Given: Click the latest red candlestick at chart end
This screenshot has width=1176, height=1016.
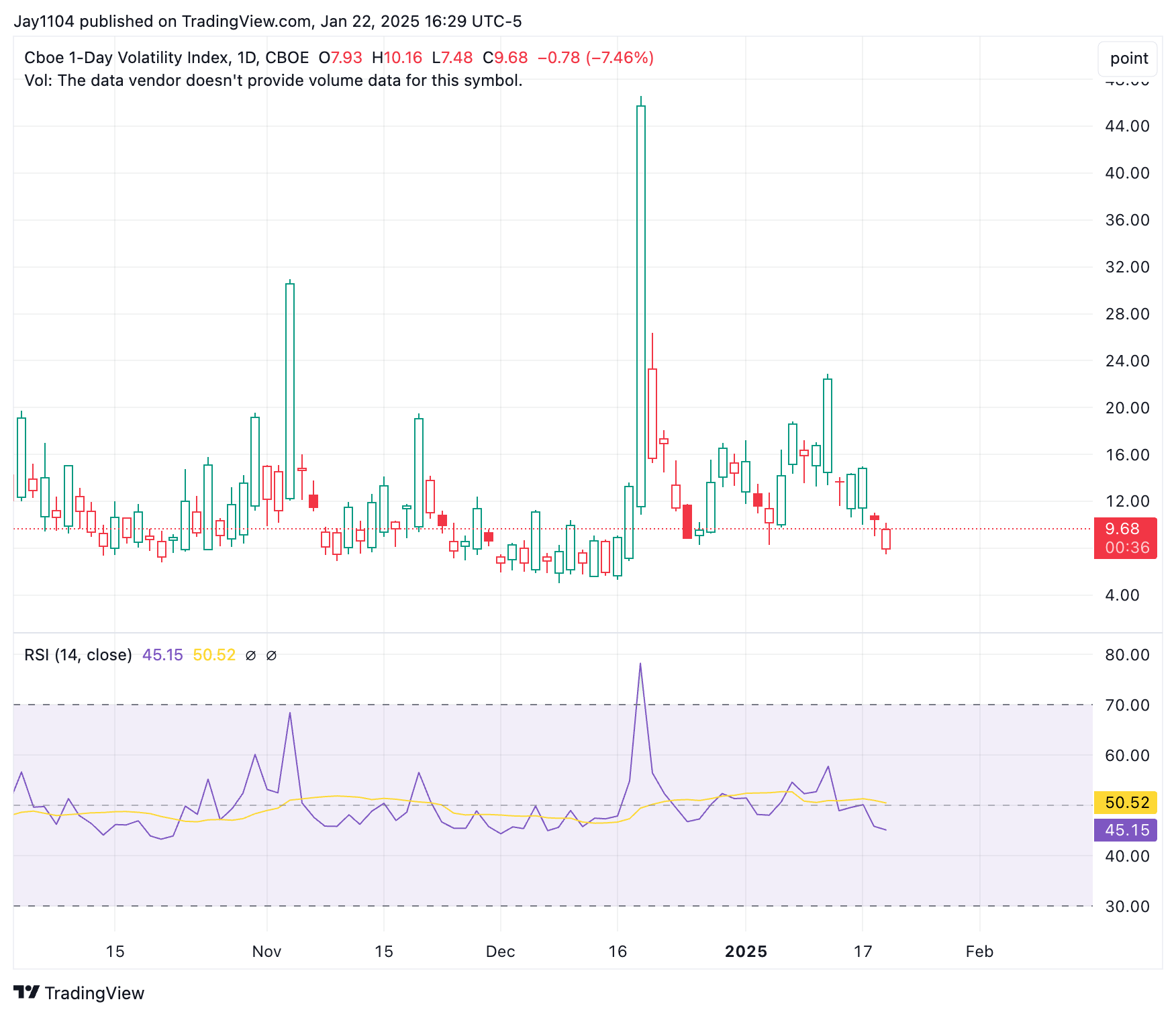Looking at the screenshot, I should click(886, 539).
